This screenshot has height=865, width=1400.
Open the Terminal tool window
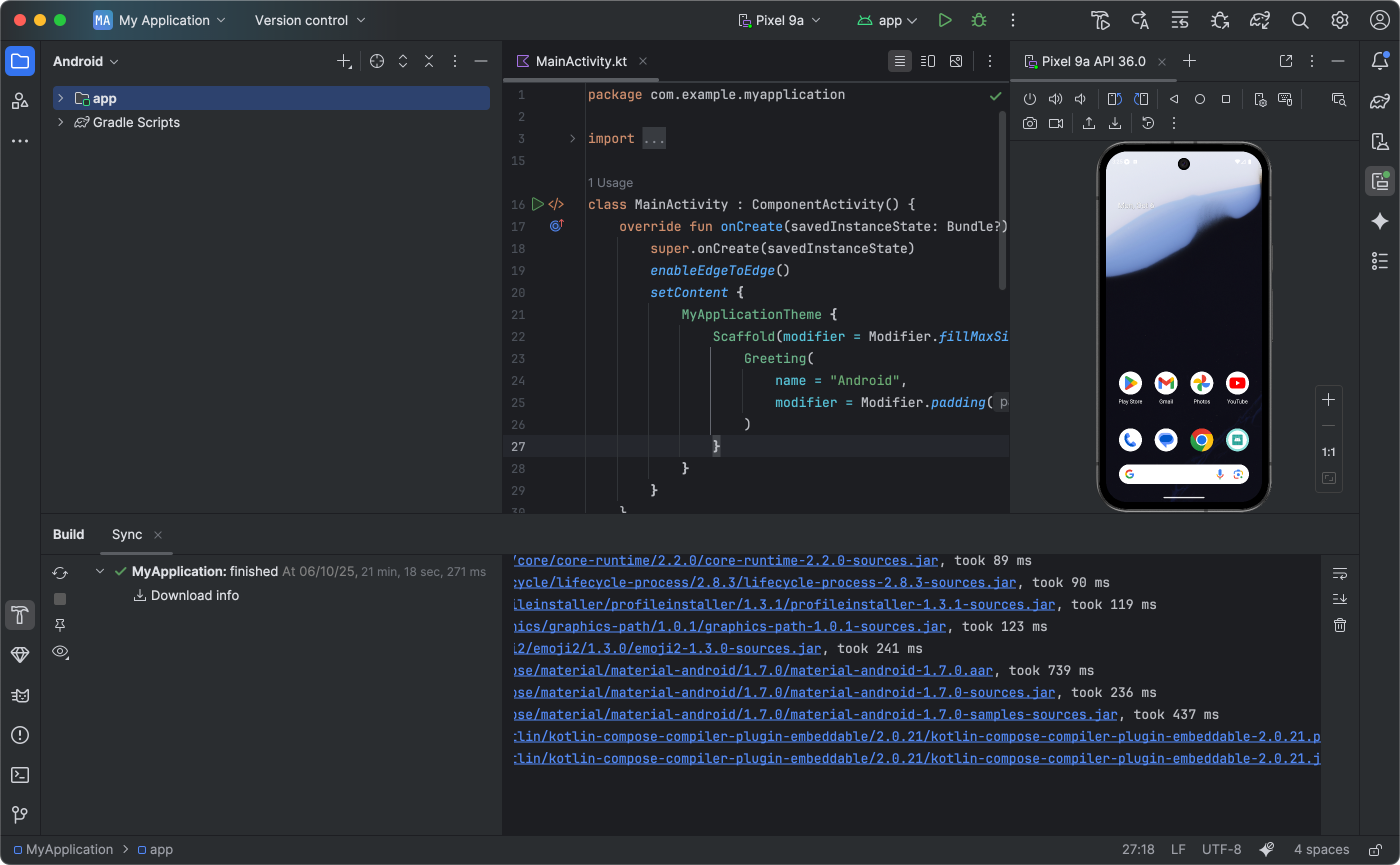20,774
